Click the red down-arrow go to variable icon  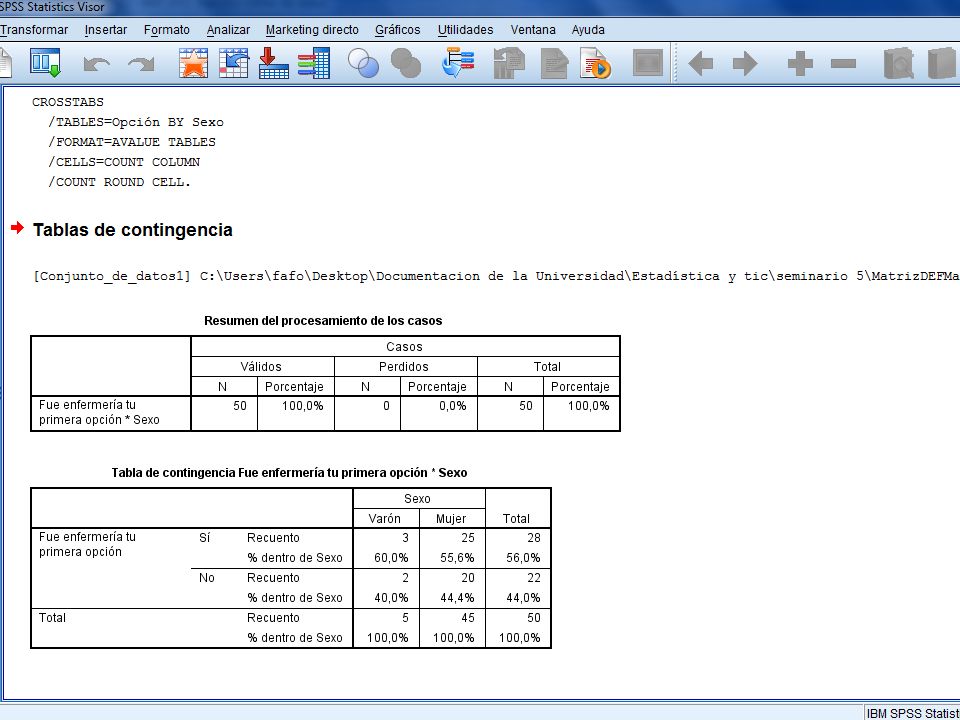click(274, 63)
